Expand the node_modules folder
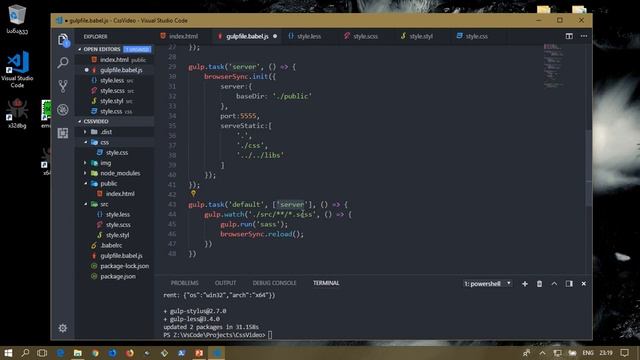The height and width of the screenshot is (360, 640). coord(120,173)
